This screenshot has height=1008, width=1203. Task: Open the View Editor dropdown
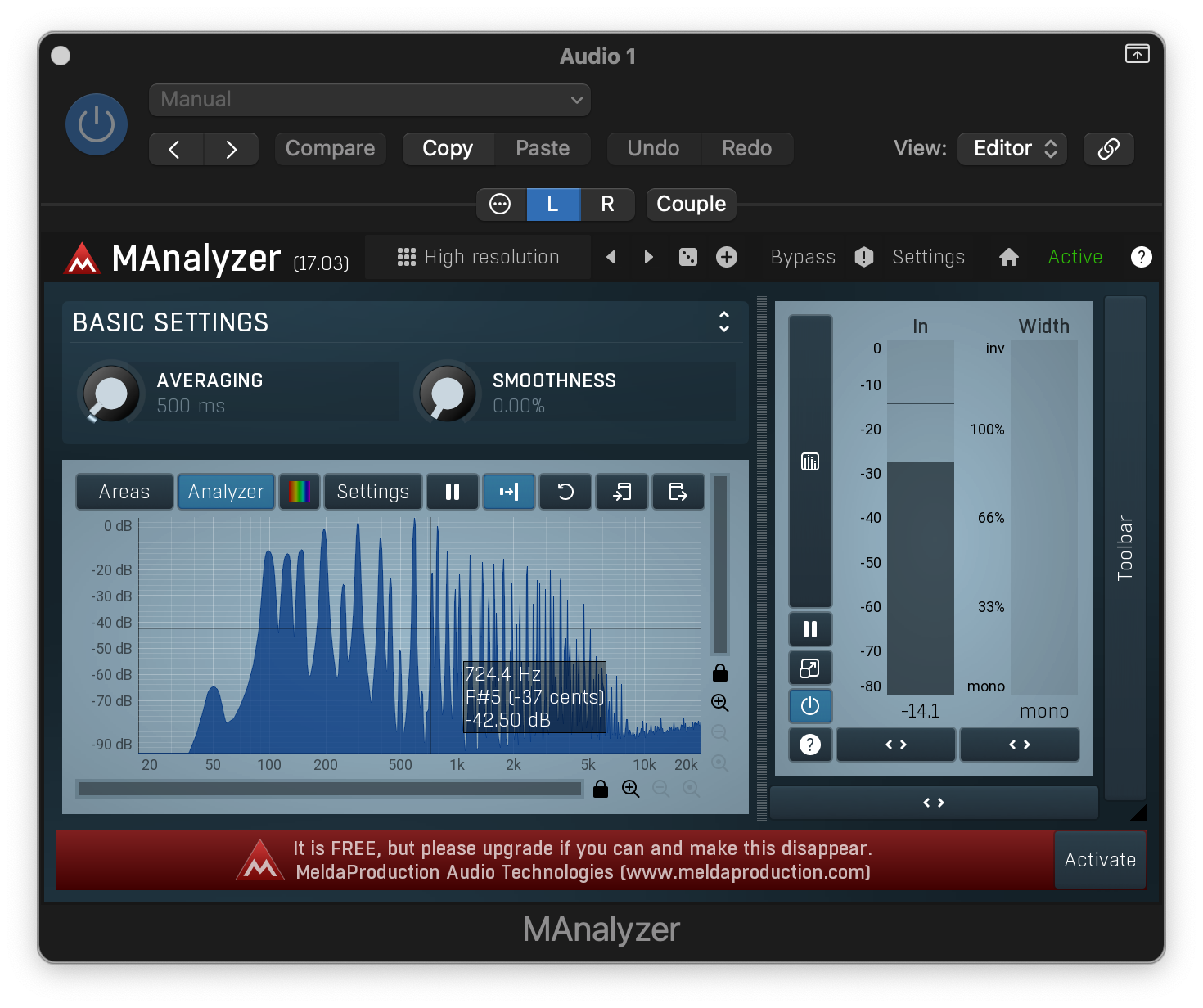[x=1012, y=149]
